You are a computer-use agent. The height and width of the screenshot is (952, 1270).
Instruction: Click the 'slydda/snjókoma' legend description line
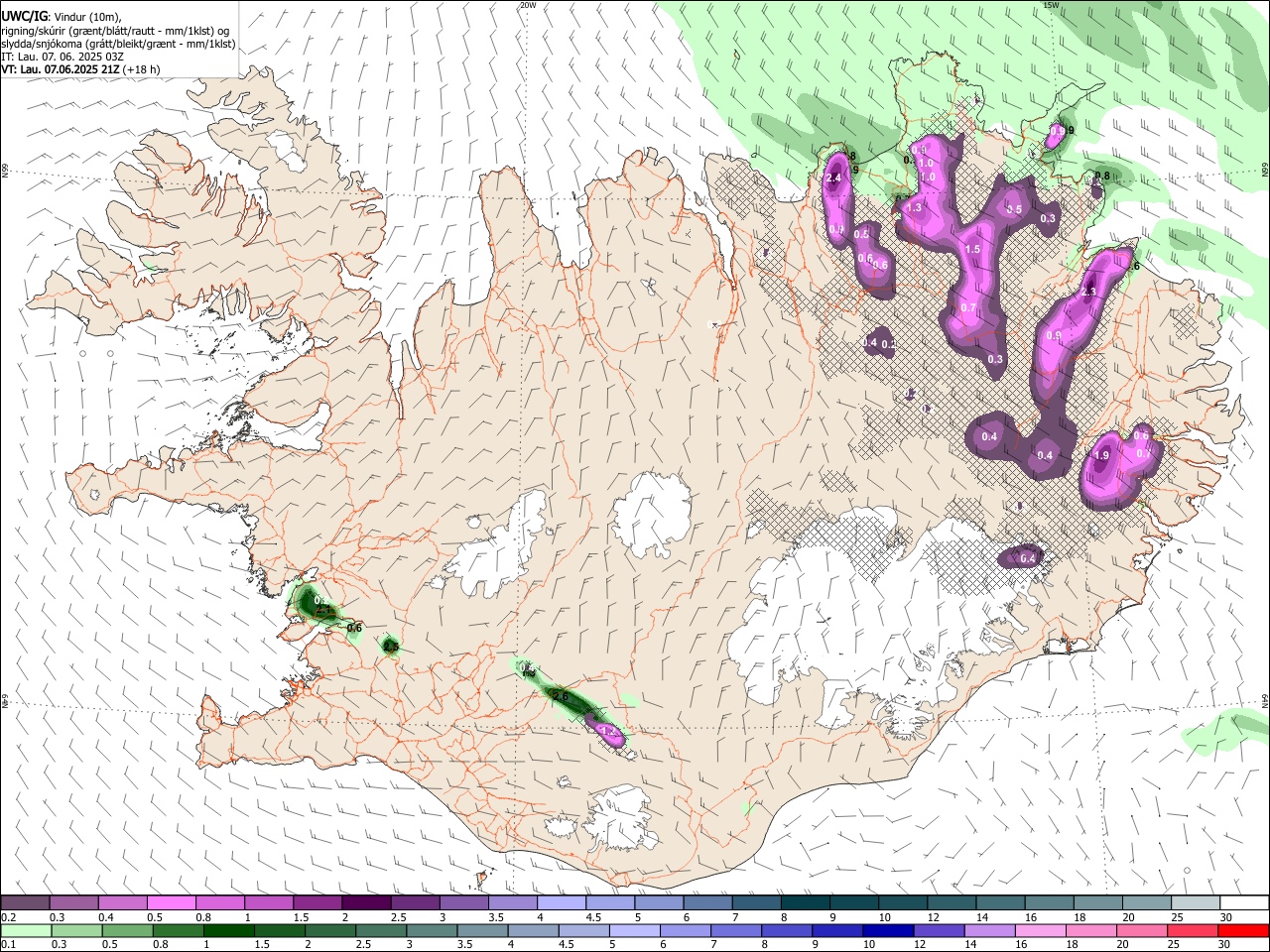click(118, 44)
